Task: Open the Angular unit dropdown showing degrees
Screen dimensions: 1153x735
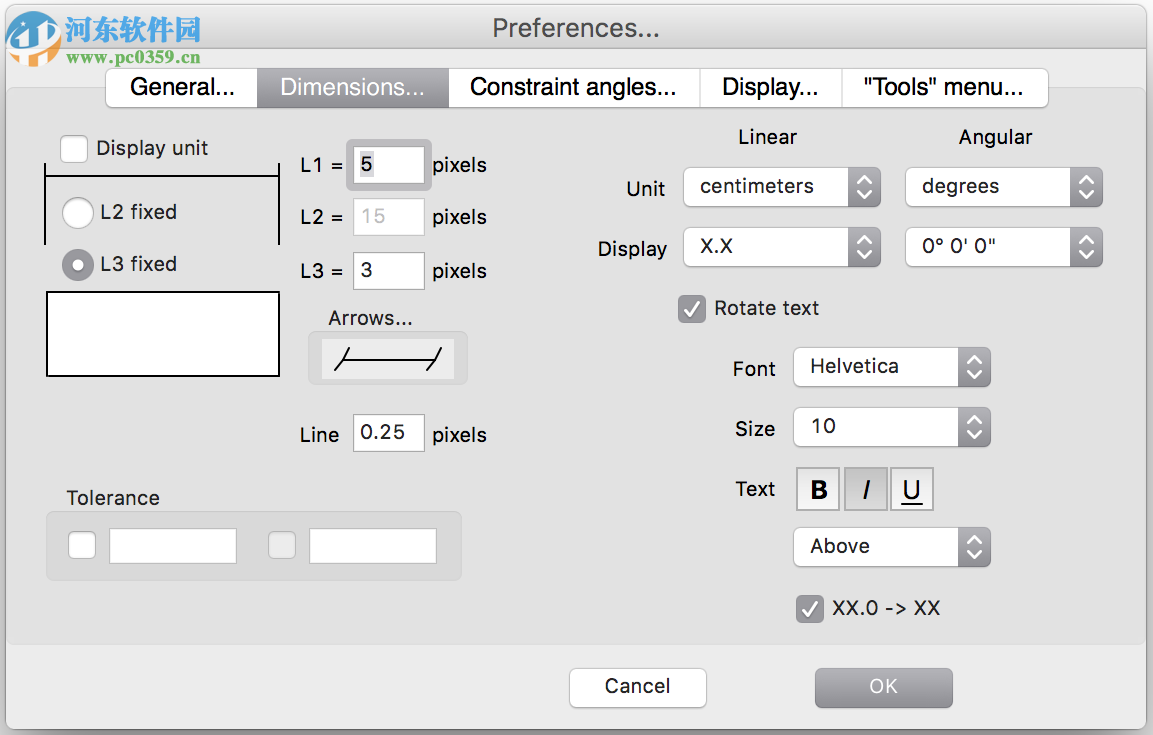Action: 1003,187
